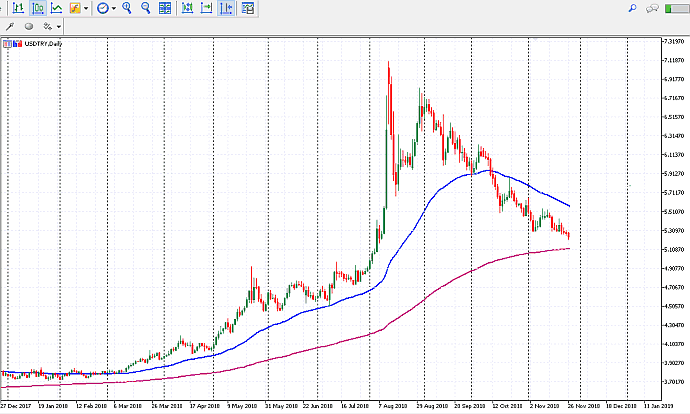Zoom out of the chart
The image size is (690, 414).
point(146,8)
